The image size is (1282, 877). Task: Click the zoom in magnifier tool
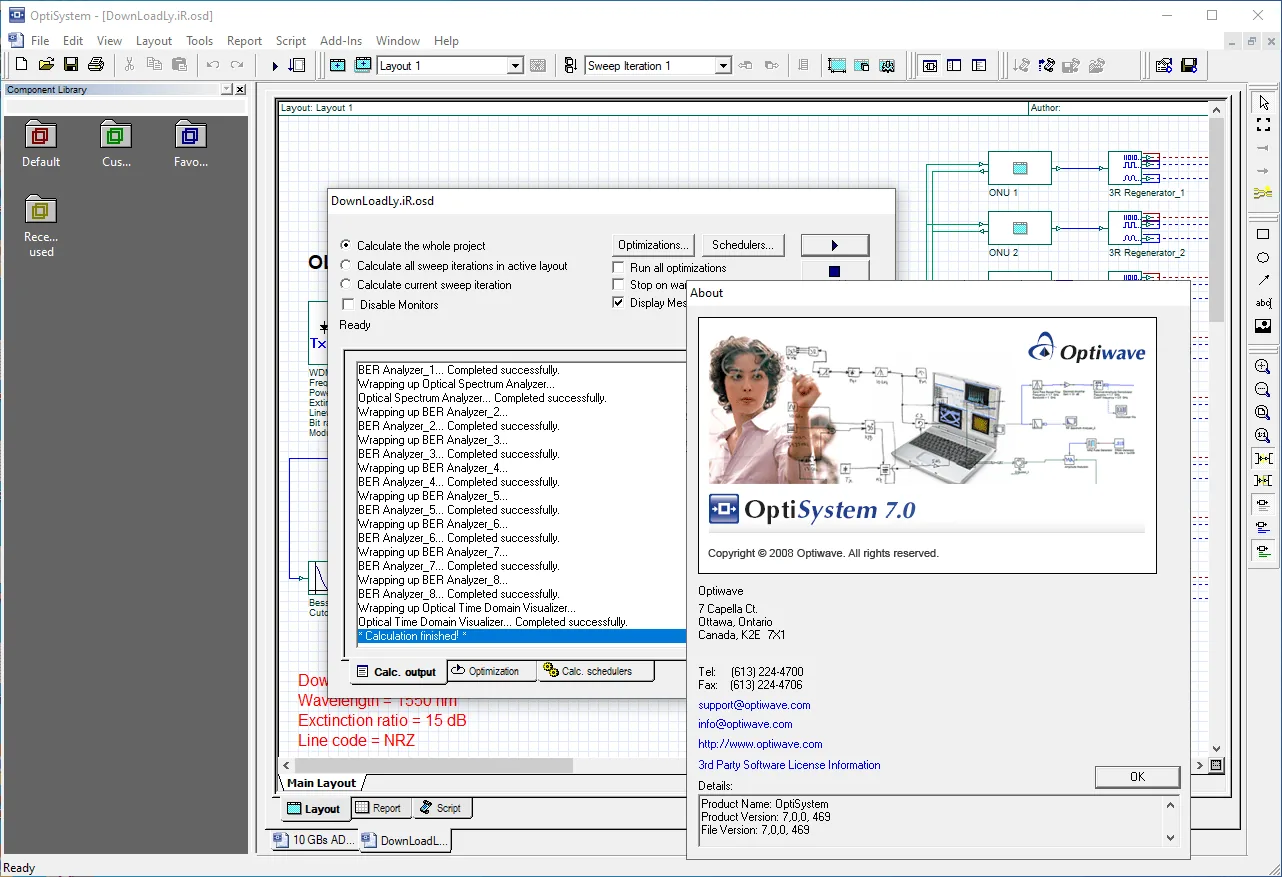click(1263, 367)
